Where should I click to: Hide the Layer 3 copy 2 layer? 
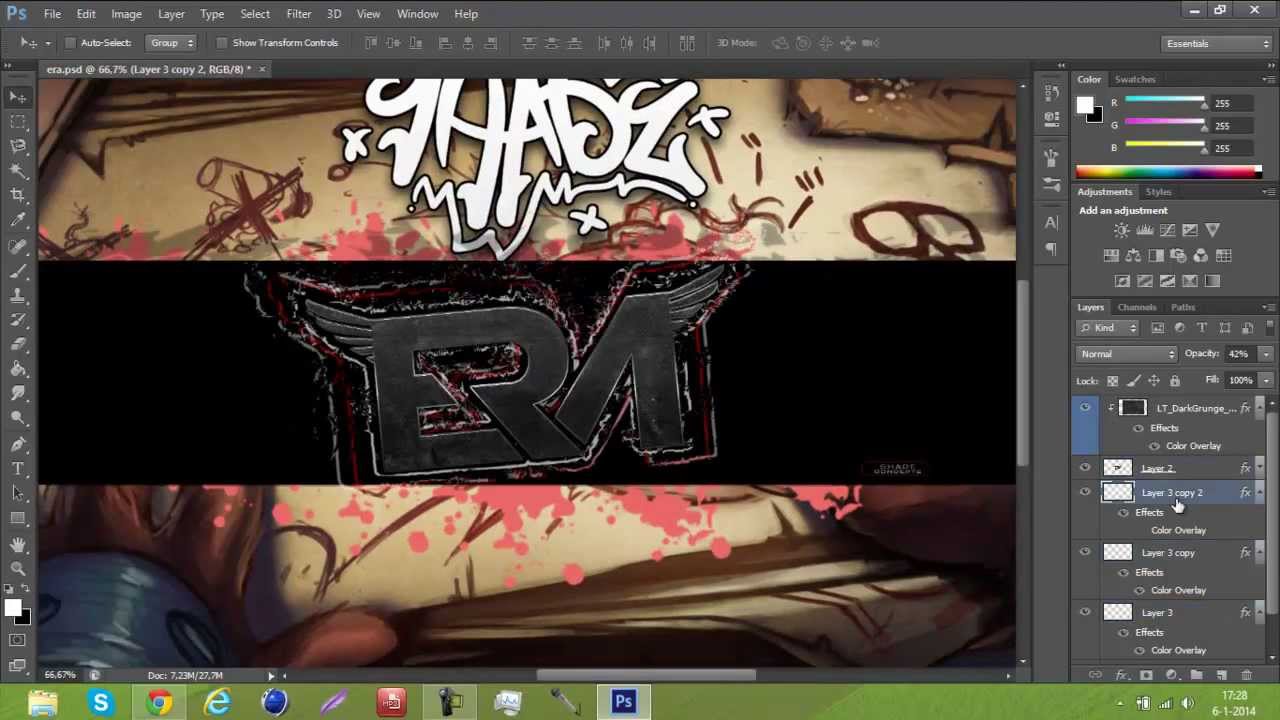[x=1085, y=492]
